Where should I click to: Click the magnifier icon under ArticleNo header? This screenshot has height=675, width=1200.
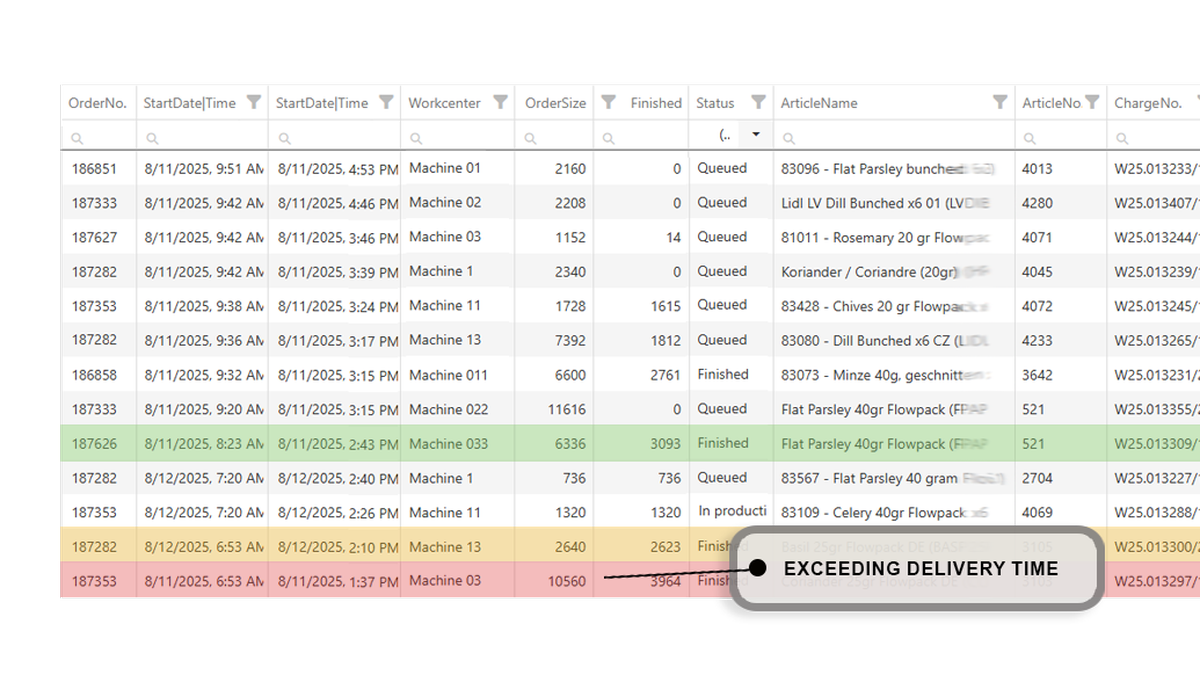[x=1031, y=138]
